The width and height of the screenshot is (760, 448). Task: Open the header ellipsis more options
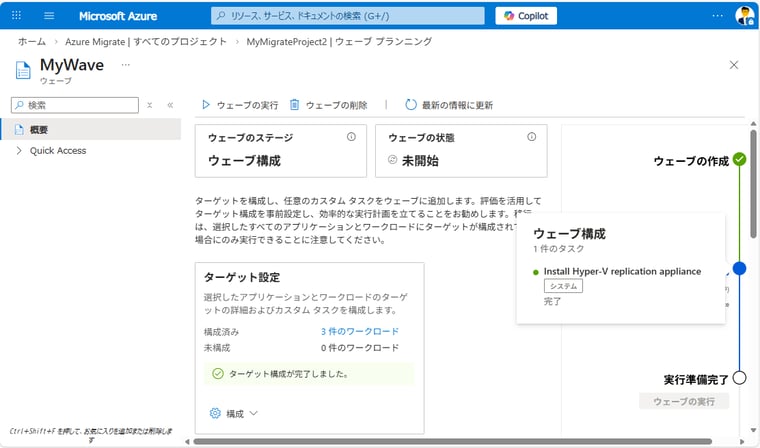pos(717,16)
